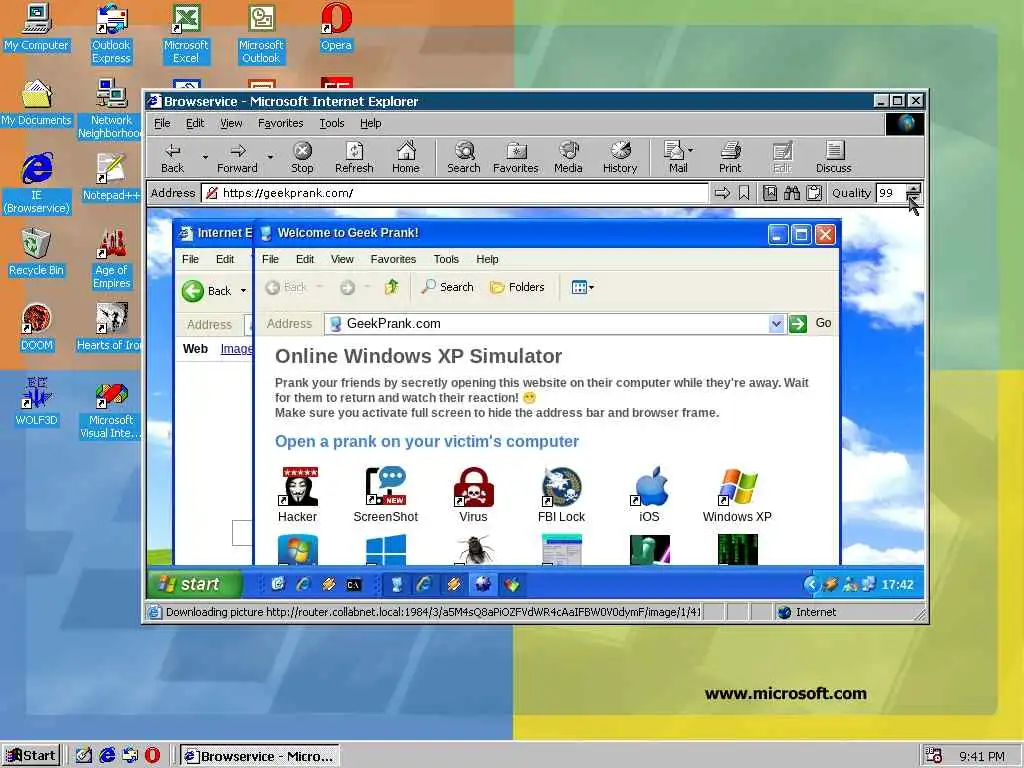
Task: Stop page loading with Stop icon
Action: coord(302,158)
